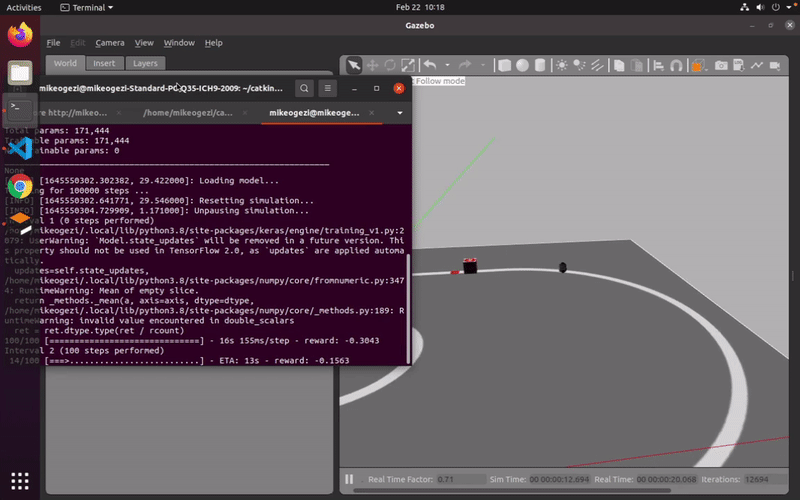800x500 pixels.
Task: Click the Real Time value field
Action: coord(666,480)
